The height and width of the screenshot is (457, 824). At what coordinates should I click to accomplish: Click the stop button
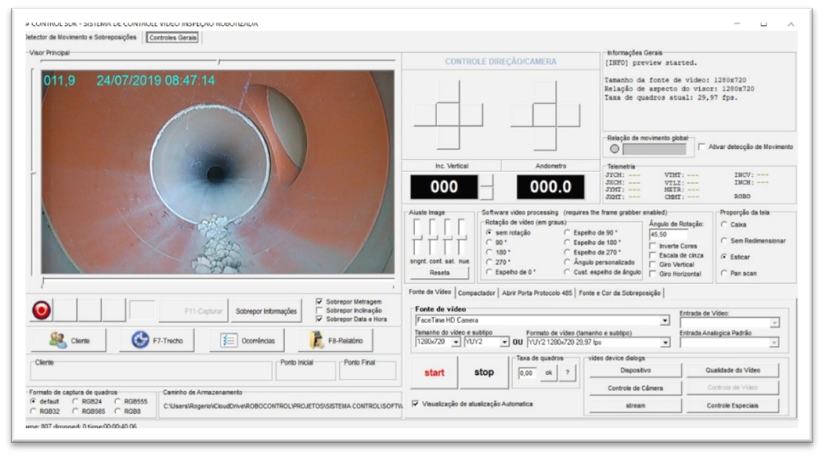484,372
